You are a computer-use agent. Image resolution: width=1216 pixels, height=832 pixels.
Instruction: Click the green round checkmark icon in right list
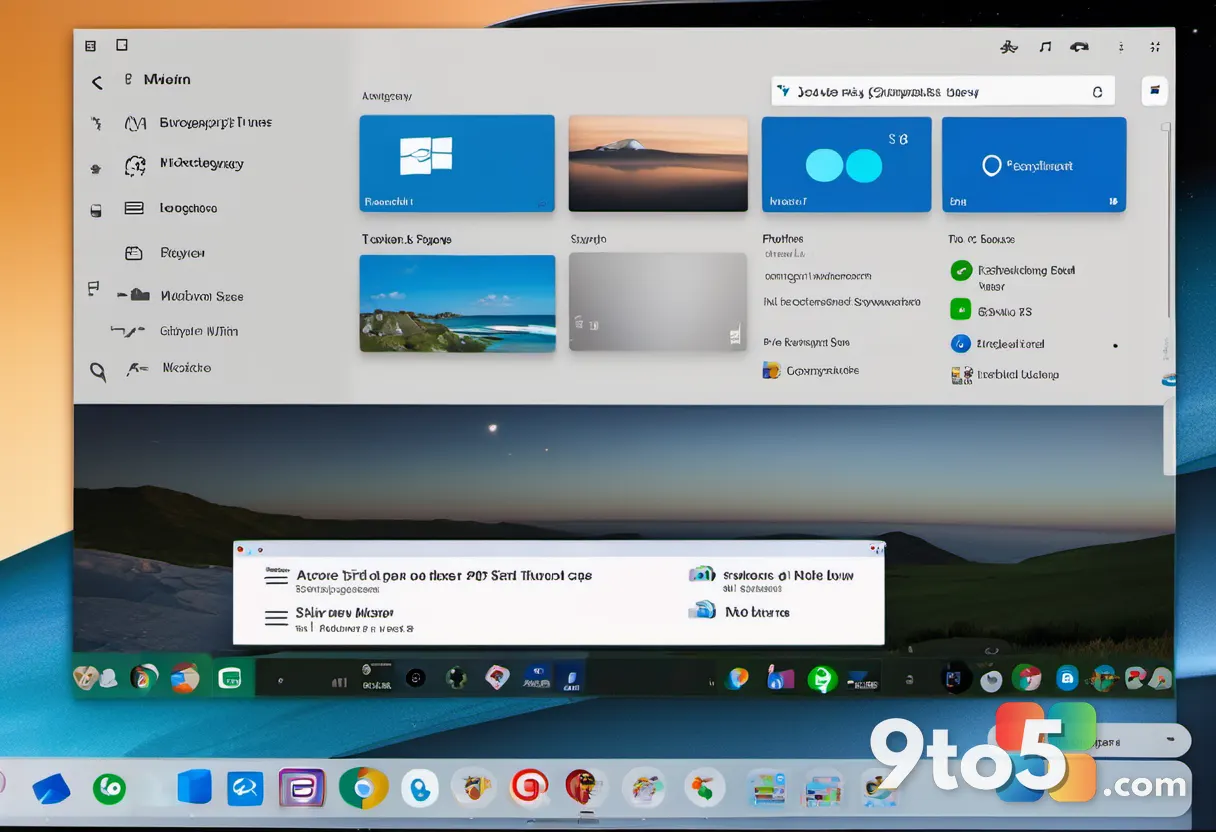click(961, 270)
